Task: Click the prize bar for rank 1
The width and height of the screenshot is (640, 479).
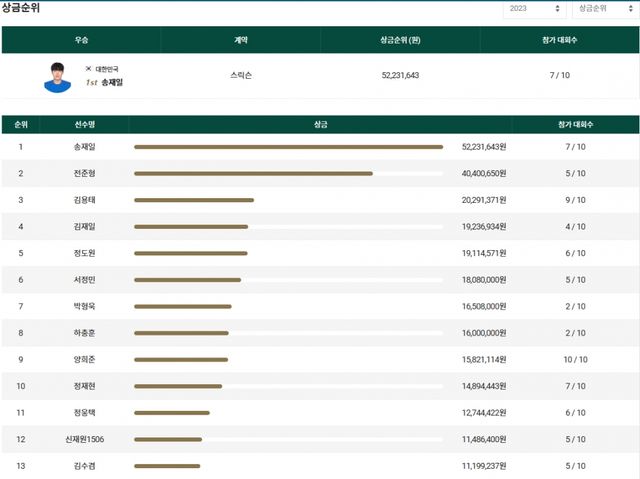Action: point(288,147)
